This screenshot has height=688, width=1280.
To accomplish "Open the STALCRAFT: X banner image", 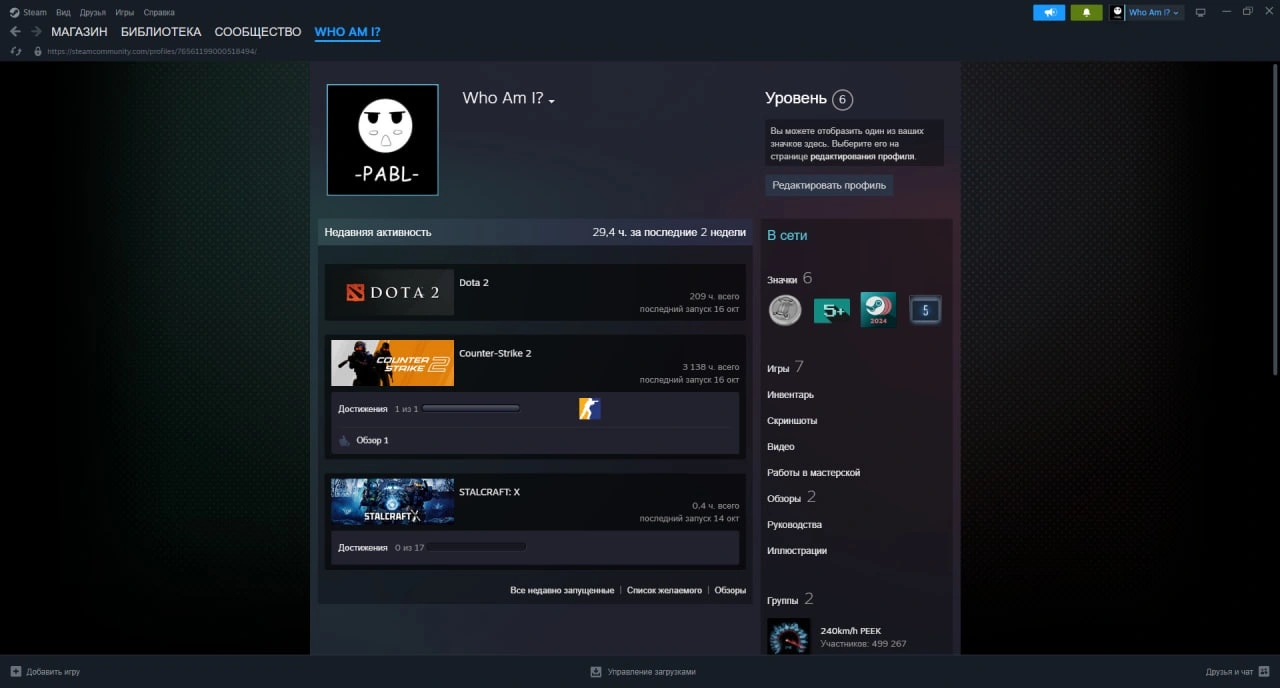I will (392, 502).
